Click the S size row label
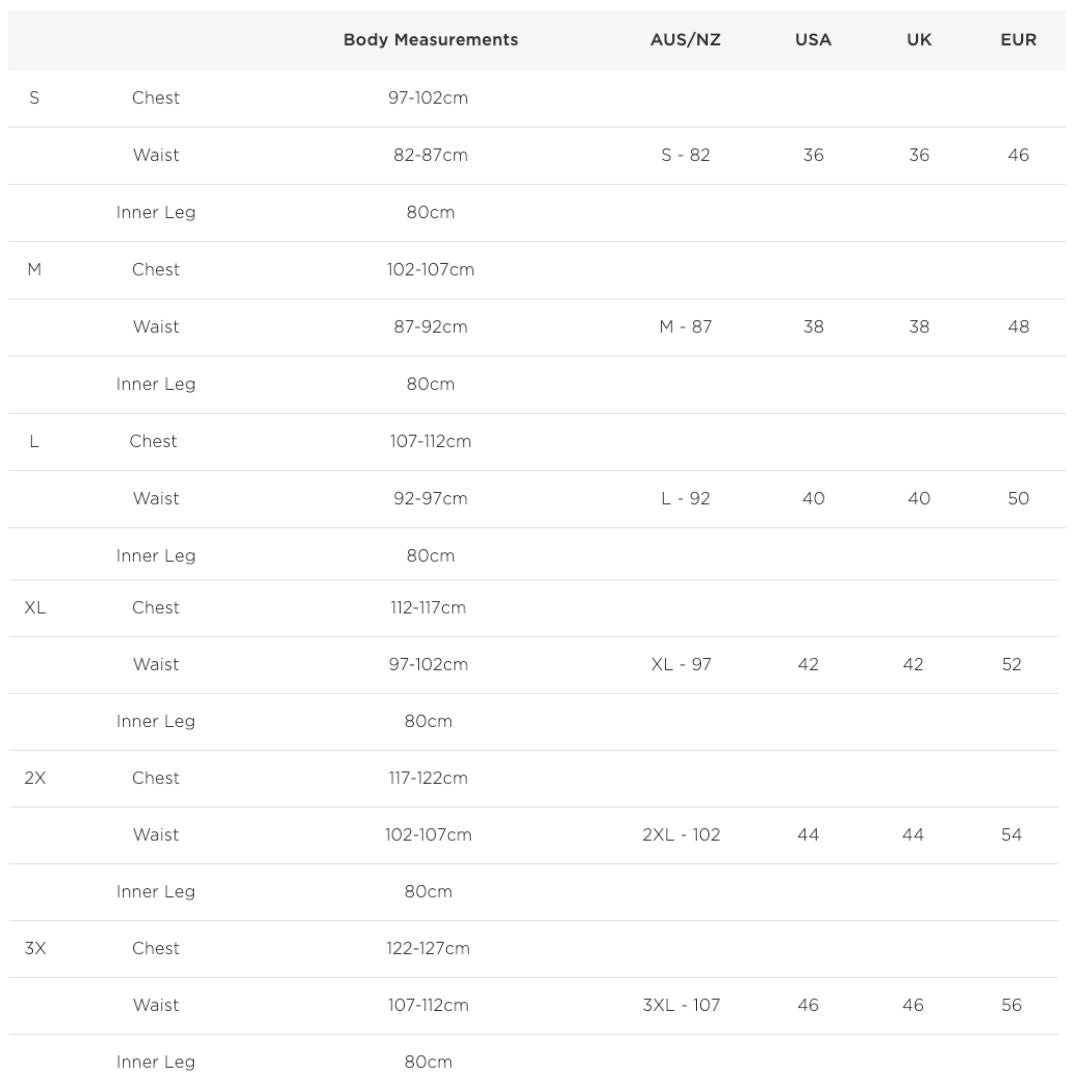The height and width of the screenshot is (1080, 1080). pos(35,98)
